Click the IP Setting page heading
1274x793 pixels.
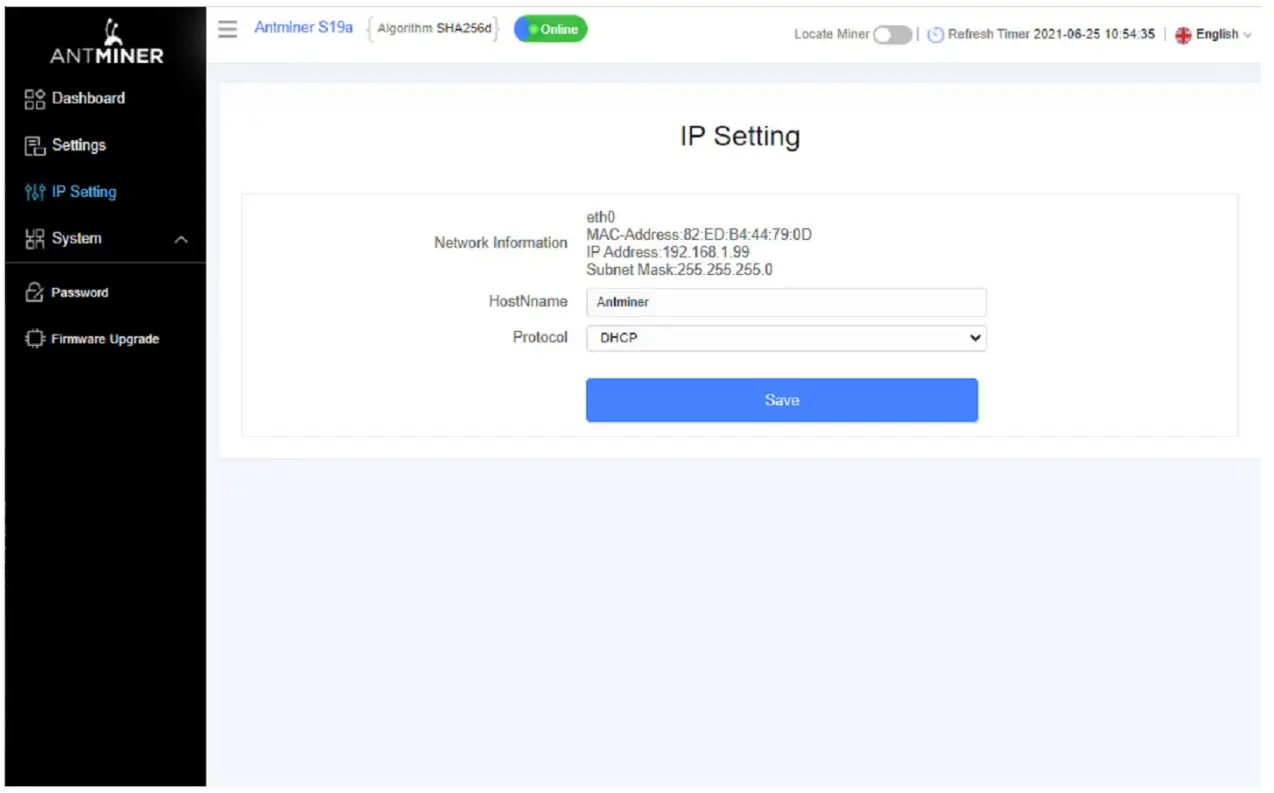click(x=740, y=136)
